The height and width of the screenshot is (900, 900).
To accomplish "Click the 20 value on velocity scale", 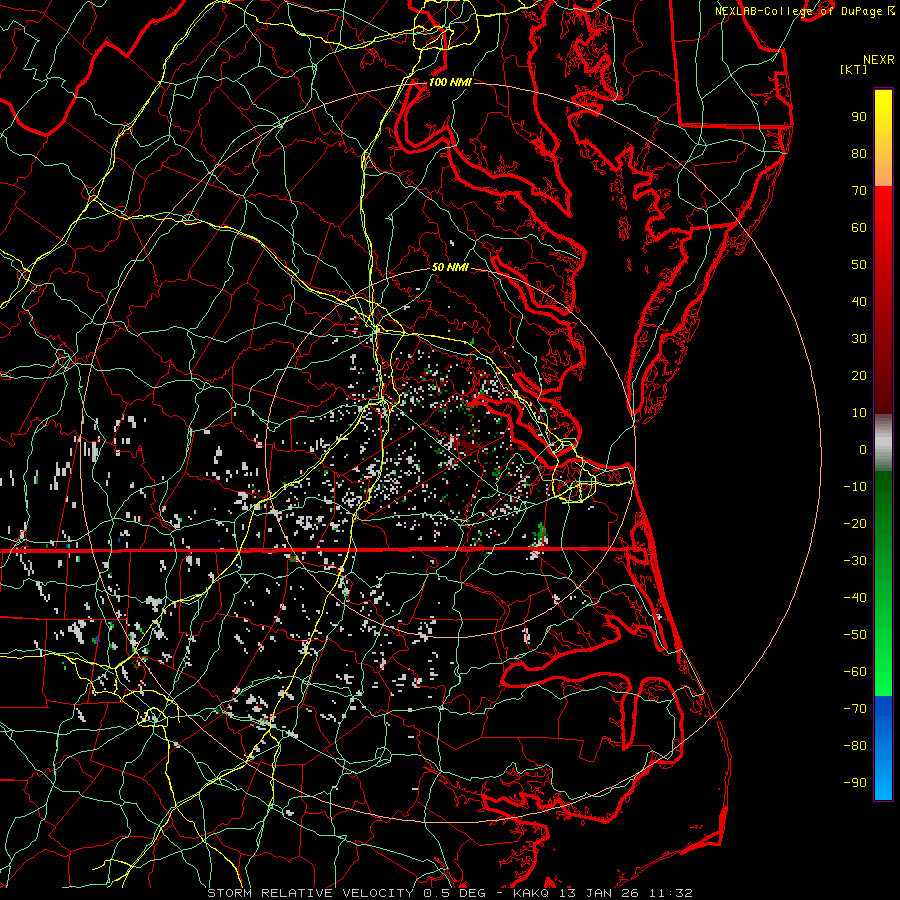I will pos(859,376).
